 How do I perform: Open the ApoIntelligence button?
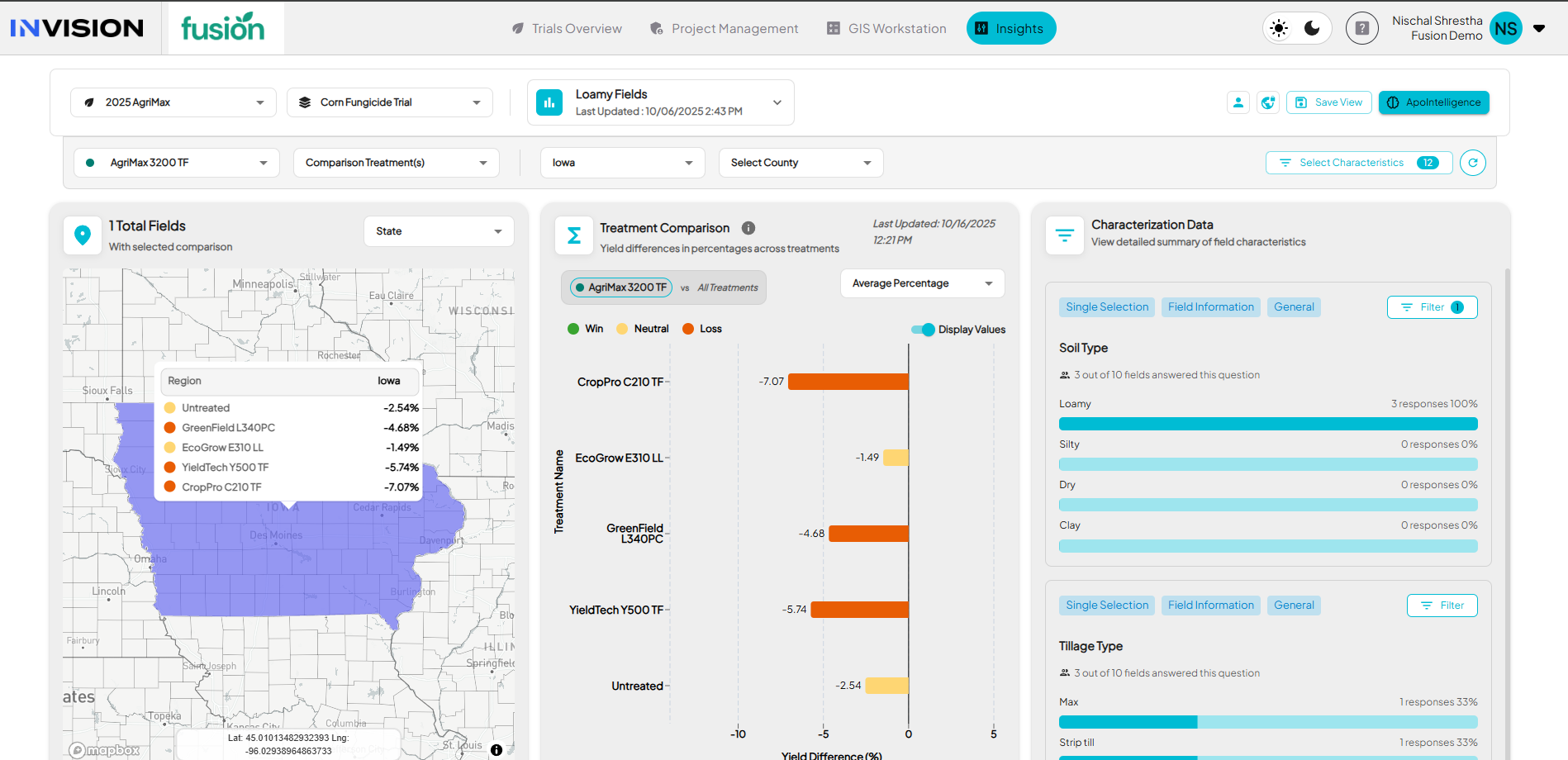[x=1433, y=102]
